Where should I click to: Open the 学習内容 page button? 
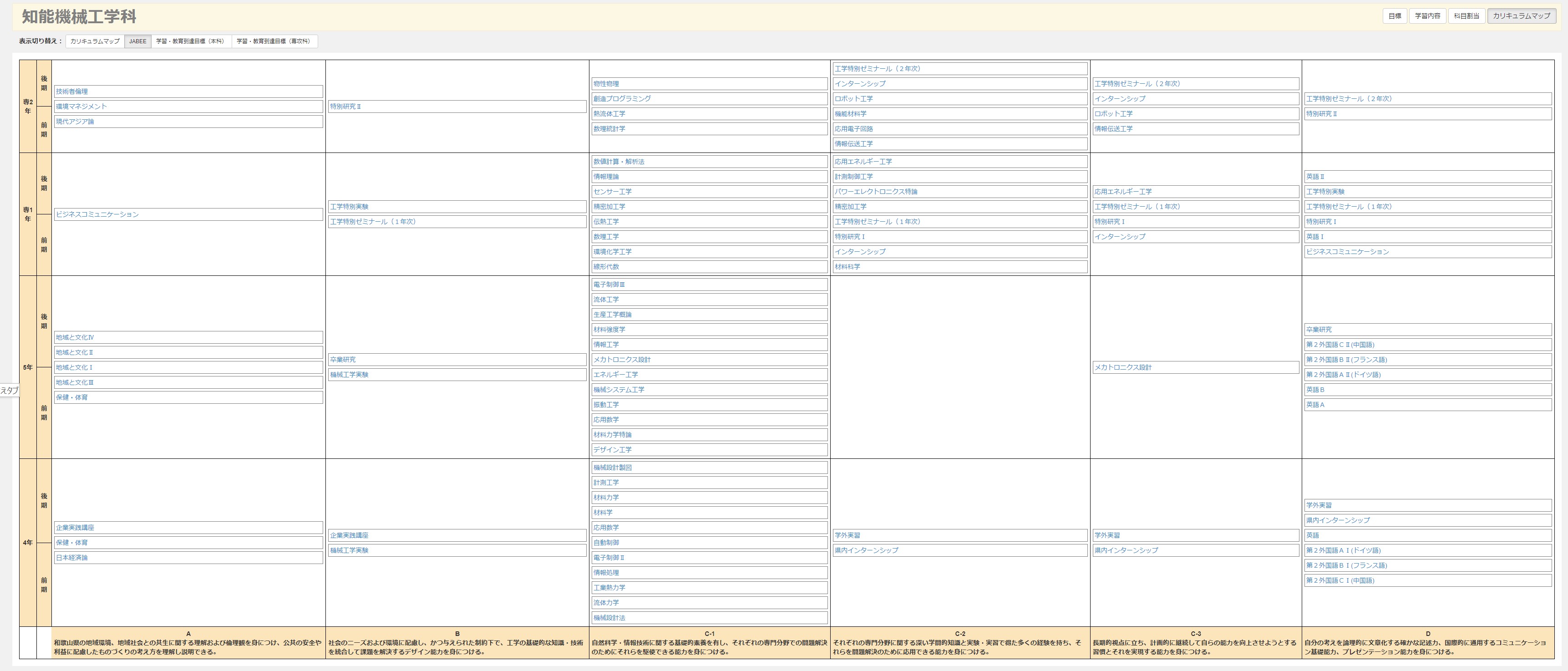click(x=1427, y=16)
